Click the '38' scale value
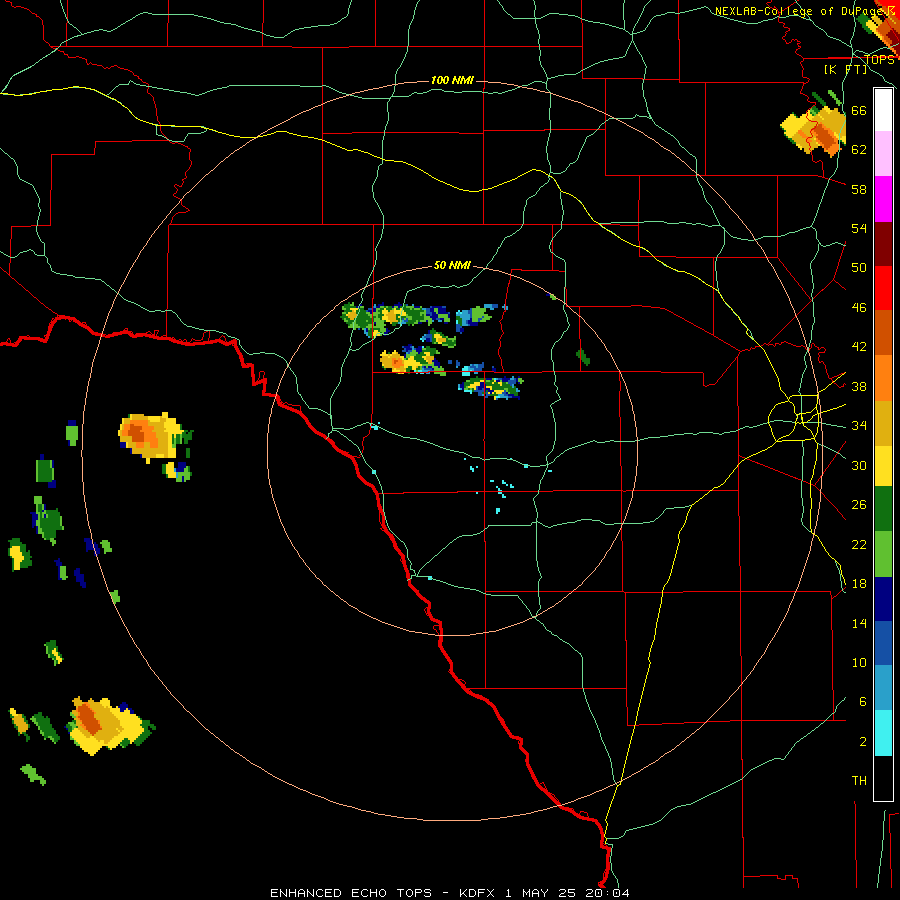 tap(859, 387)
